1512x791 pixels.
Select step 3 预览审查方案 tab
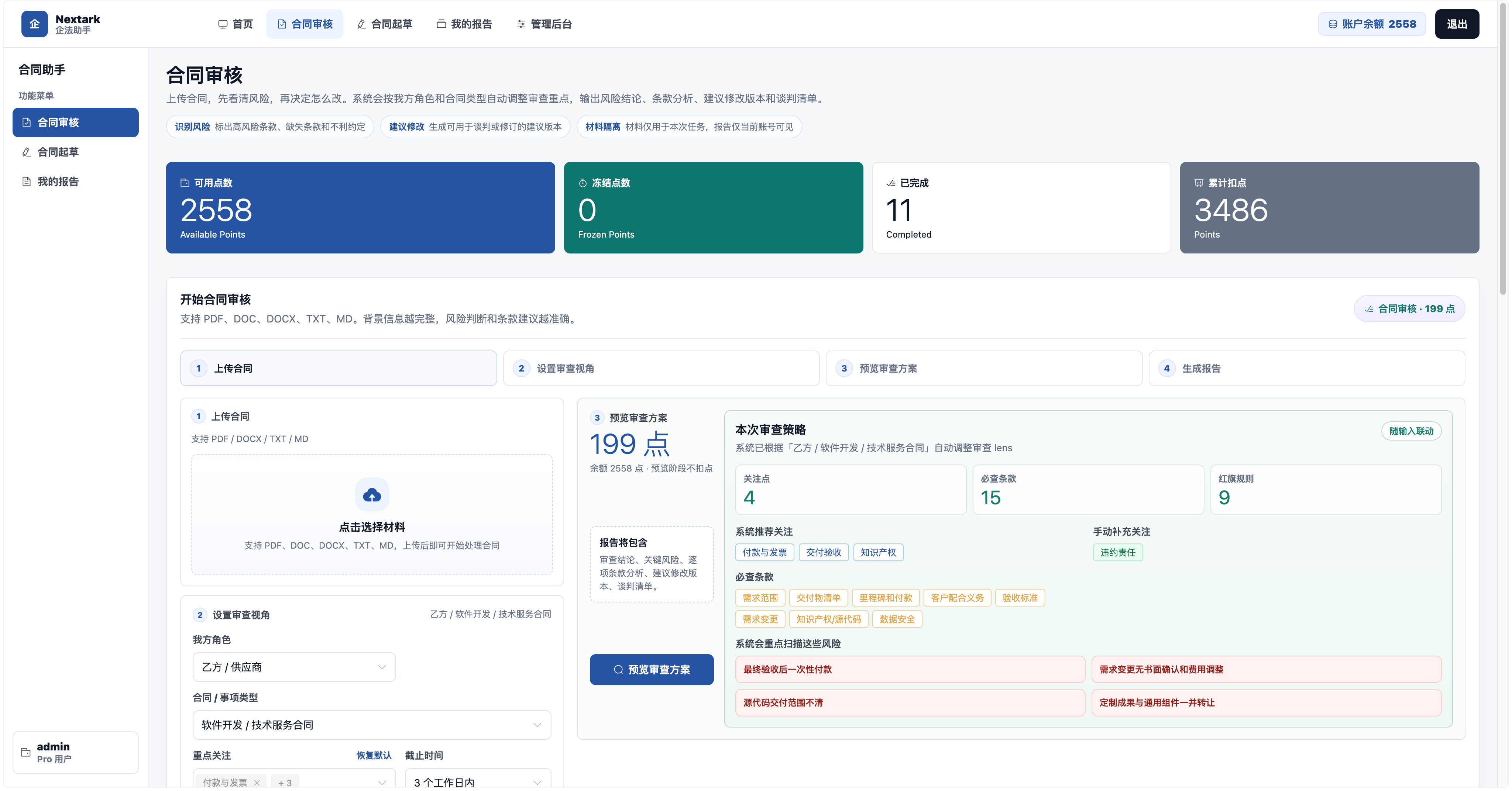click(984, 369)
